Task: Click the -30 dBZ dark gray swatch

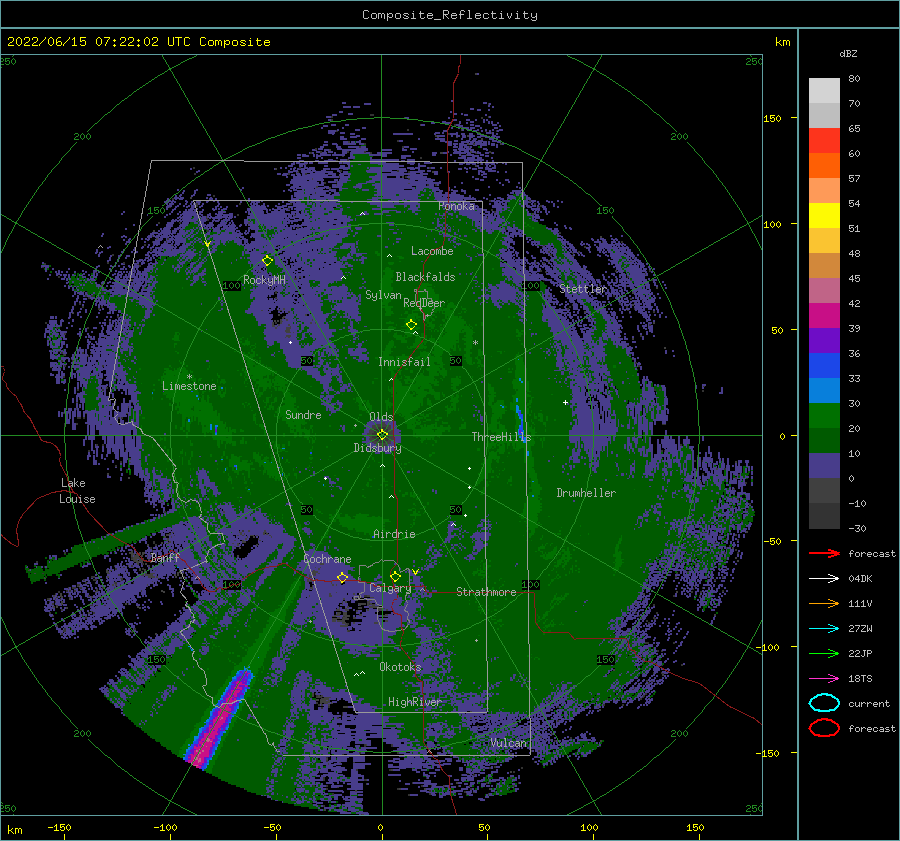Action: click(824, 515)
